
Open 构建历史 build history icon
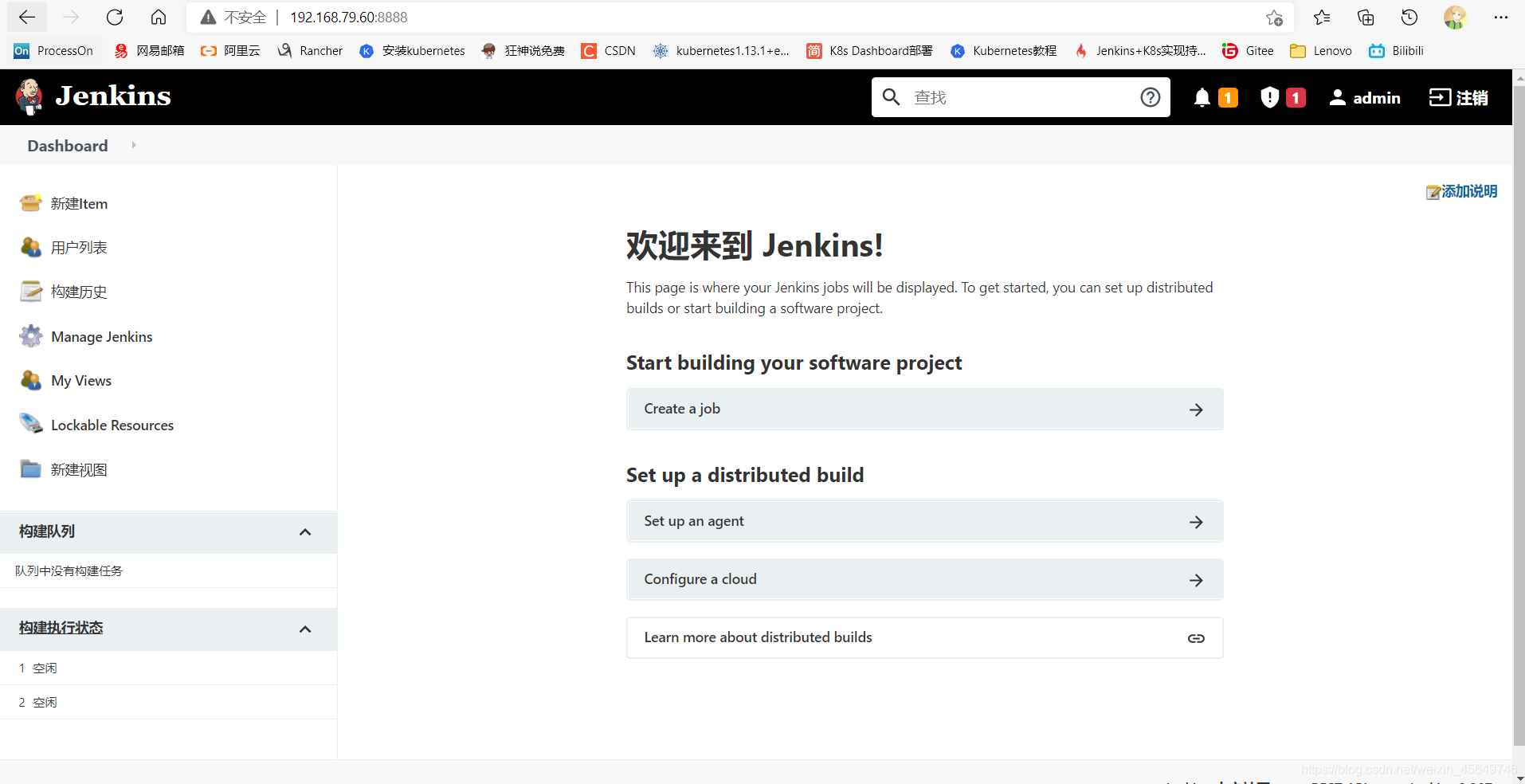click(x=31, y=292)
